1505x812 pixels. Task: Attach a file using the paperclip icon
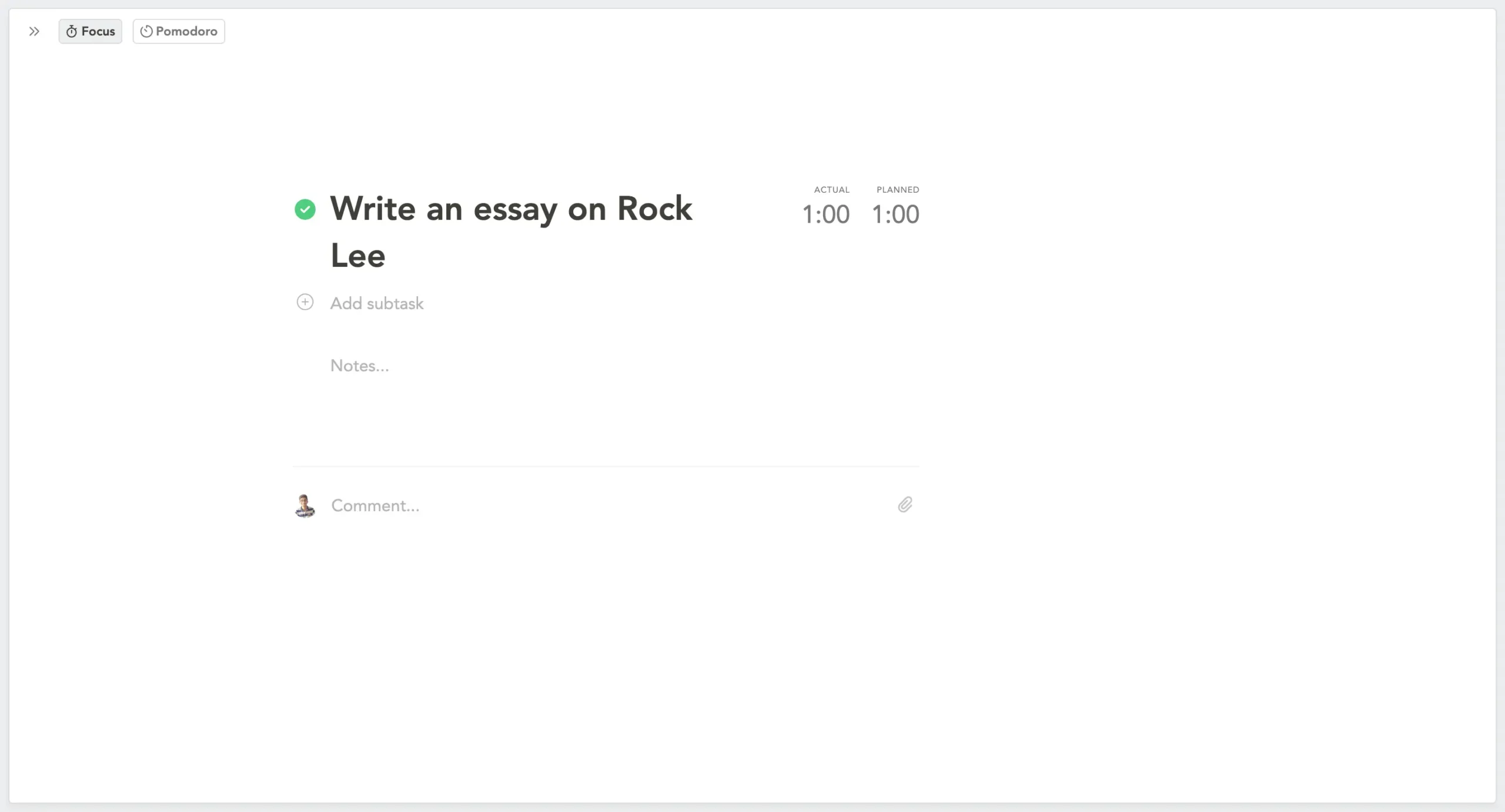905,505
